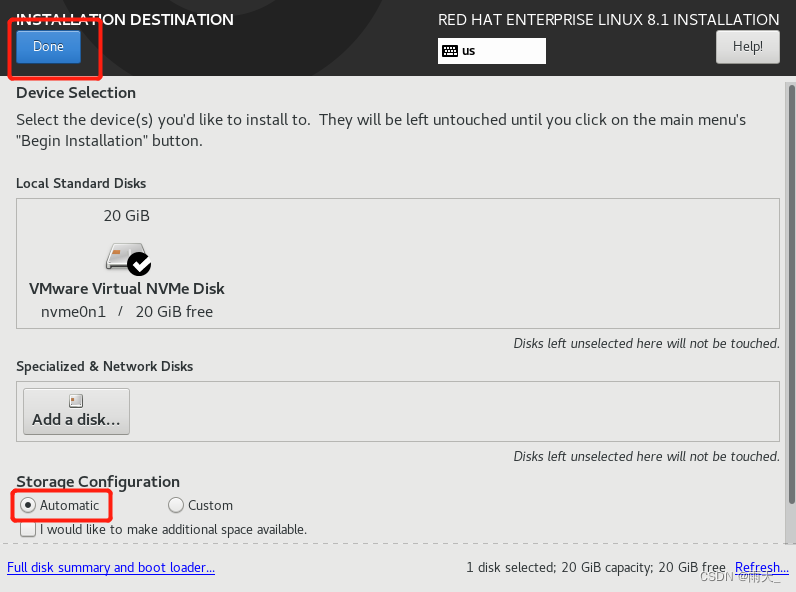Click the 20 GiB disk size label

(126, 216)
